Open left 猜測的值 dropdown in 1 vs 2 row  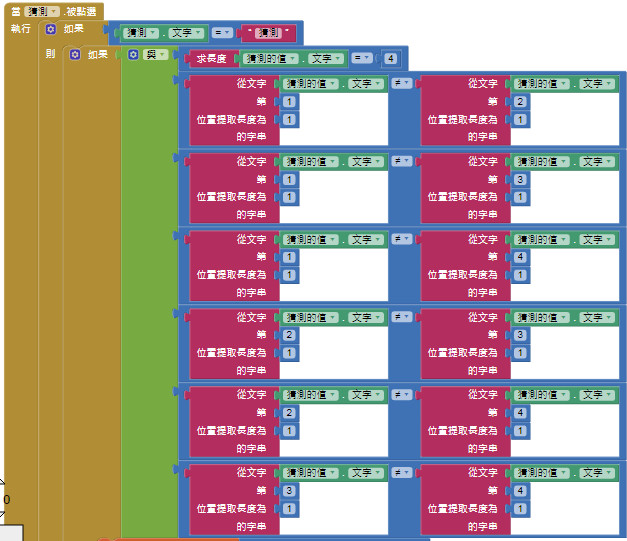pos(311,84)
